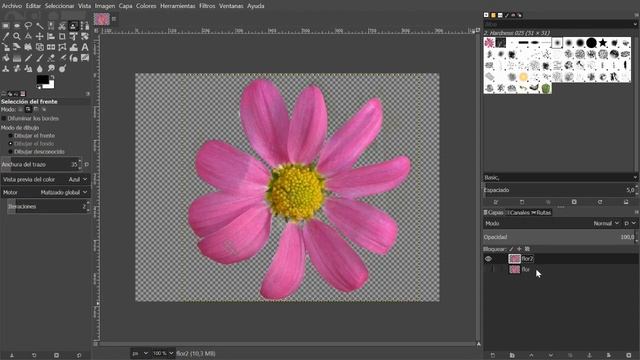Select the Paintbrush tool

40,58
